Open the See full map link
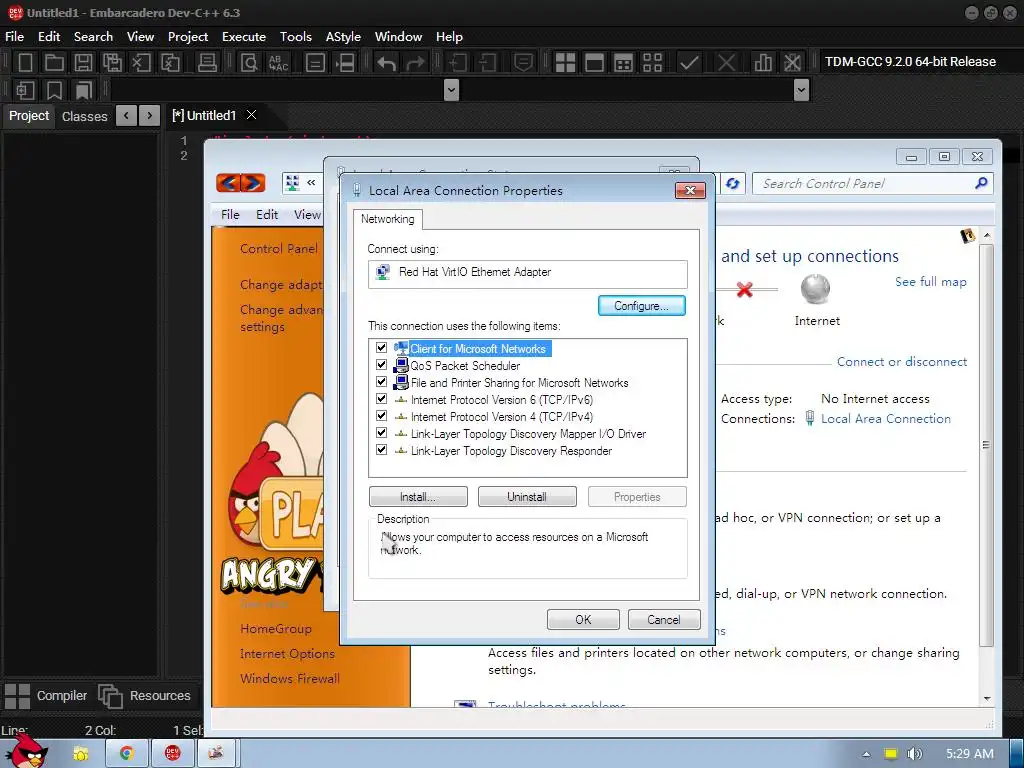Viewport: 1024px width, 768px height. coord(931,282)
